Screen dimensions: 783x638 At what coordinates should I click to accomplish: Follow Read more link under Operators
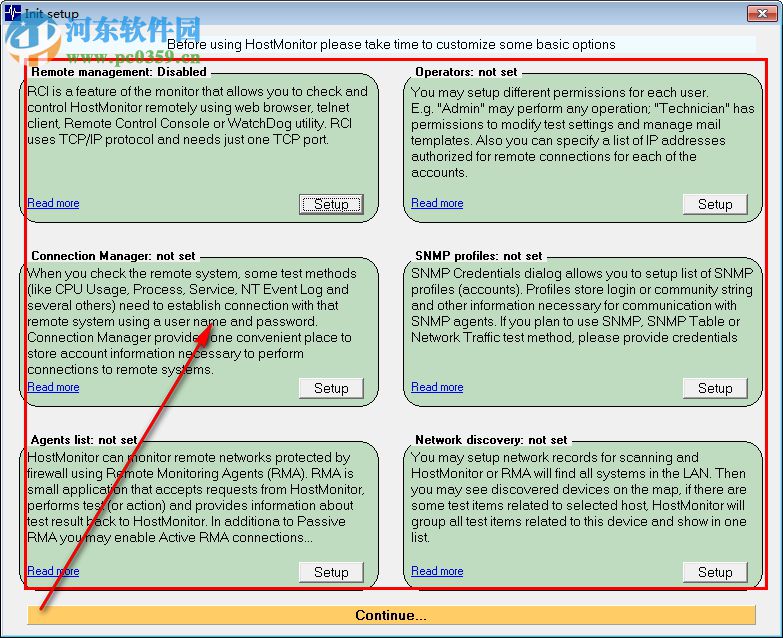coord(437,203)
